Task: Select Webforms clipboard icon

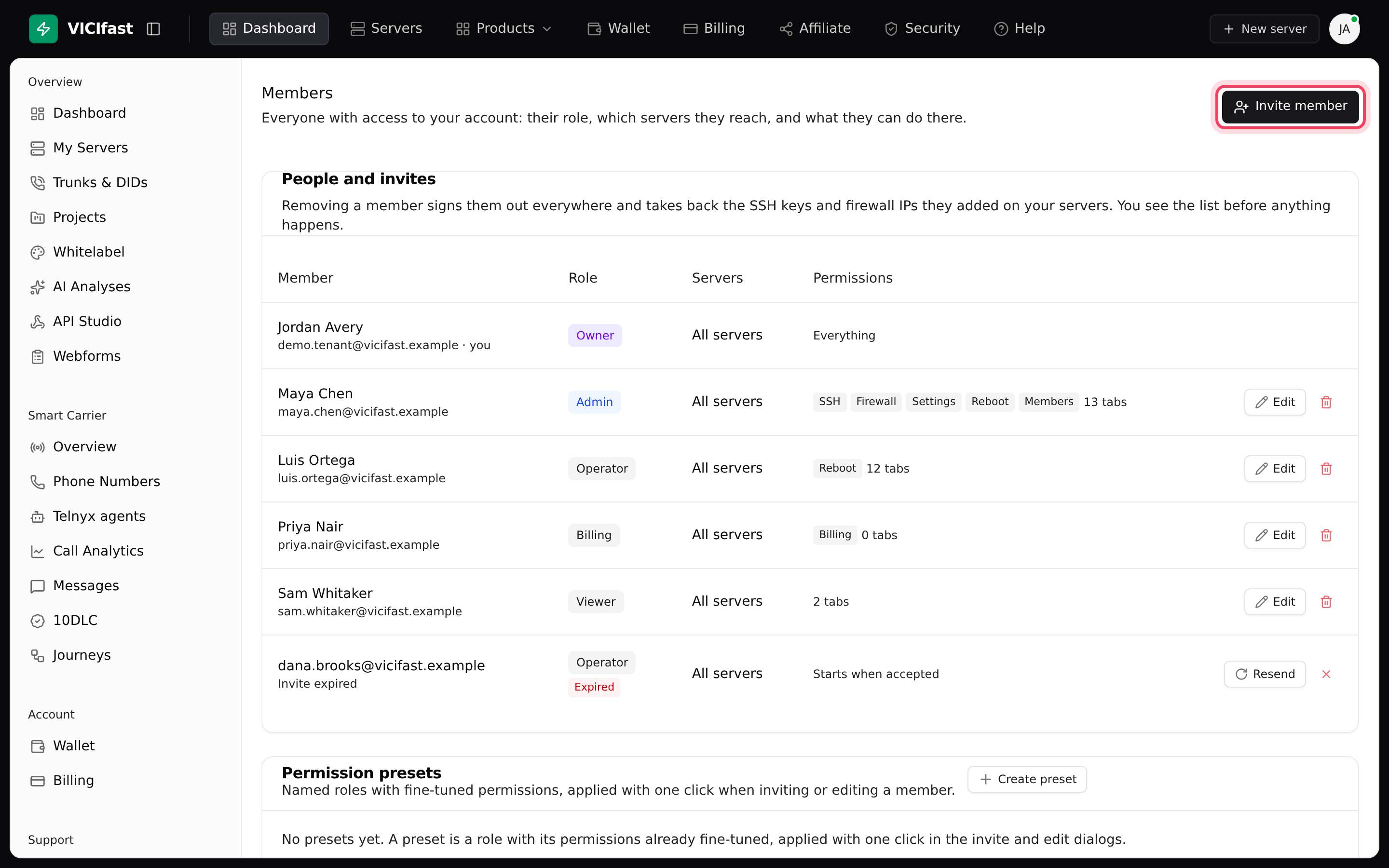Action: [x=37, y=356]
